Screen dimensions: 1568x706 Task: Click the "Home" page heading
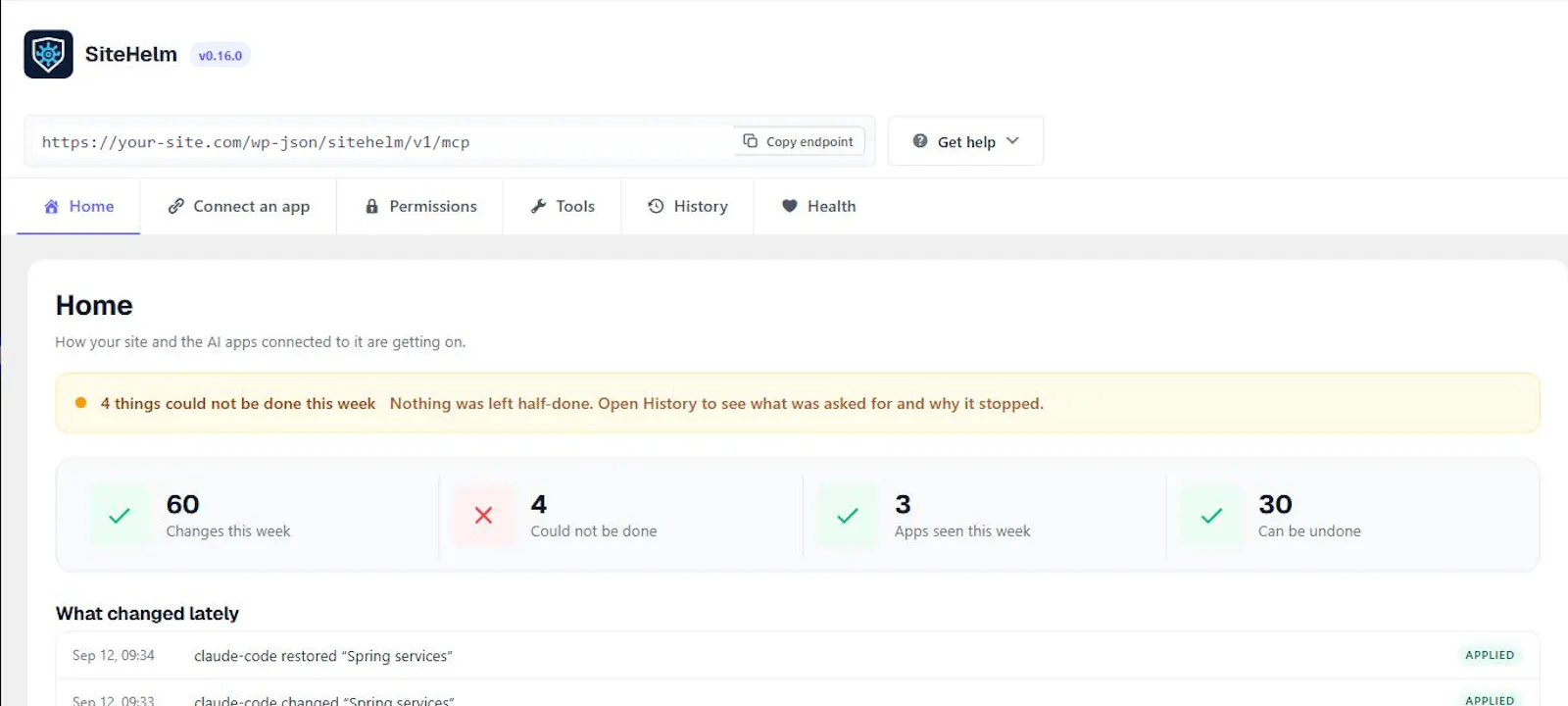(94, 306)
